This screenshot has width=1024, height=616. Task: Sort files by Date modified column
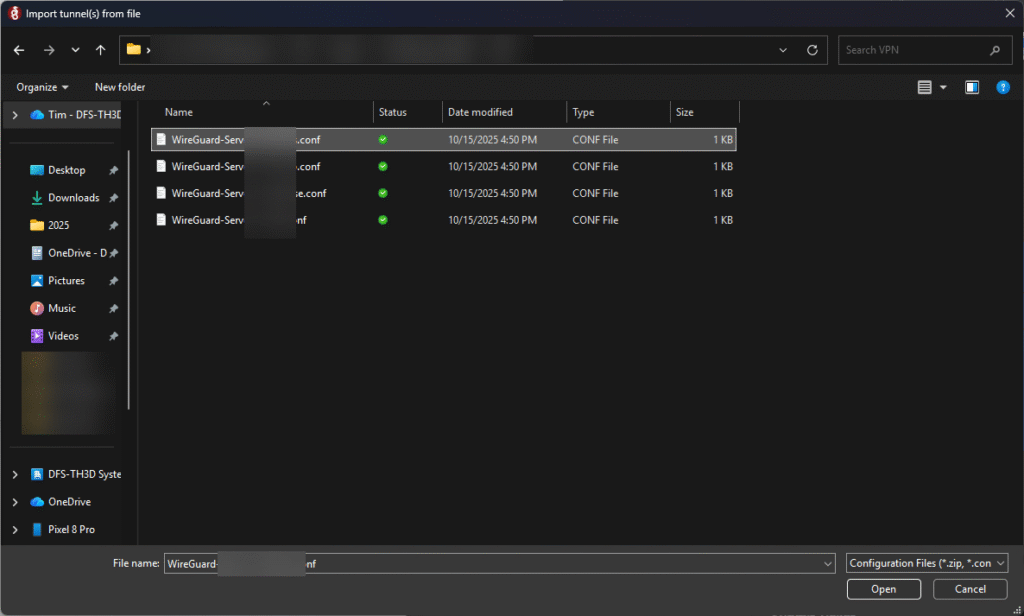tap(480, 112)
